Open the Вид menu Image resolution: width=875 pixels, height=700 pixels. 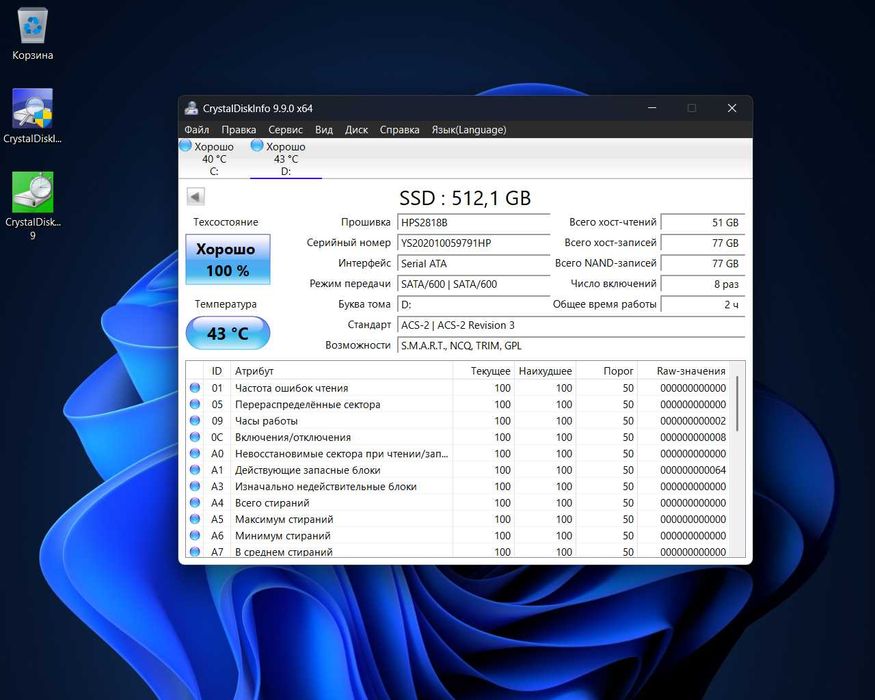324,130
